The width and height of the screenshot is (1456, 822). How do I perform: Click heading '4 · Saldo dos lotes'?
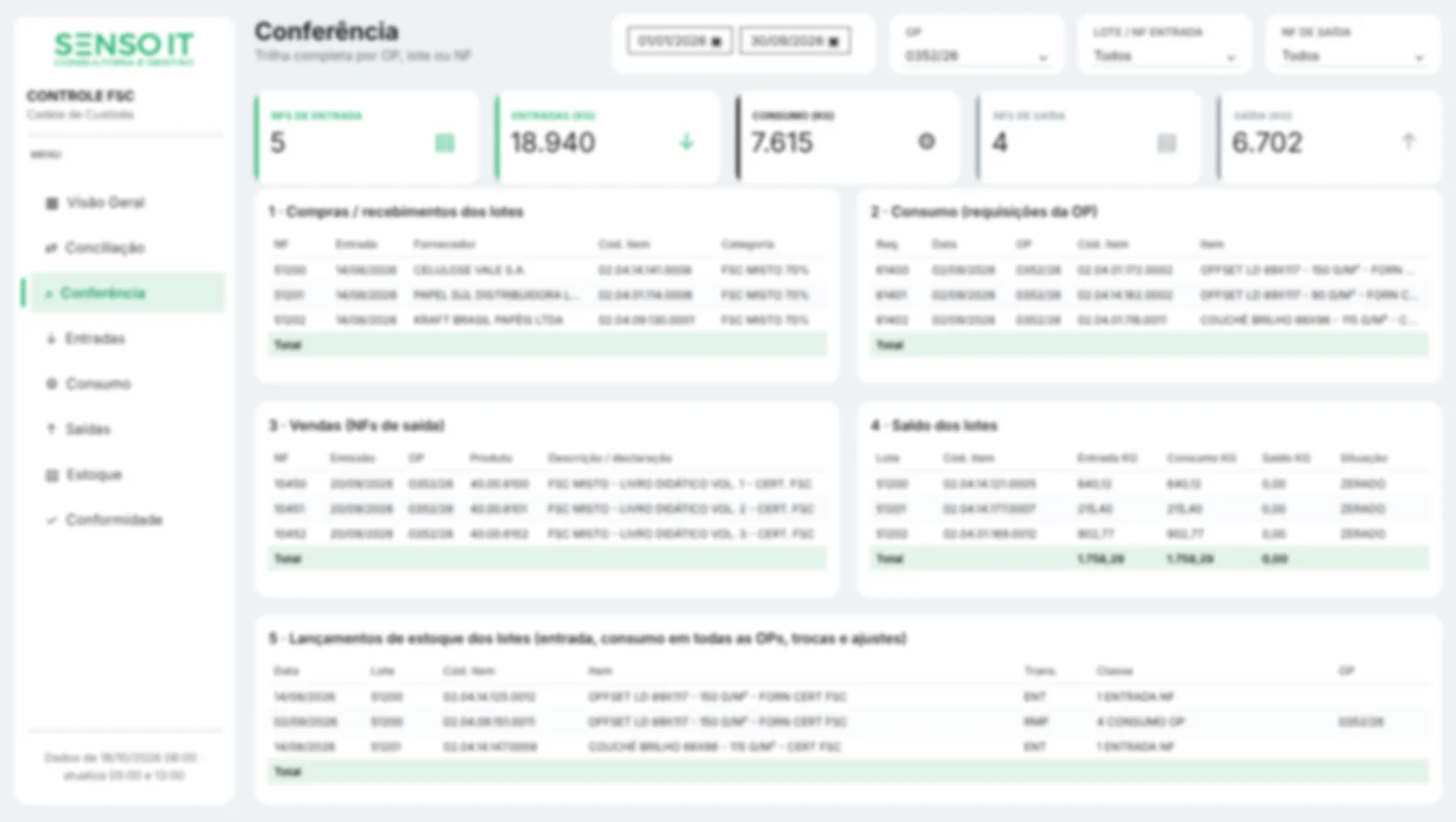pos(934,426)
